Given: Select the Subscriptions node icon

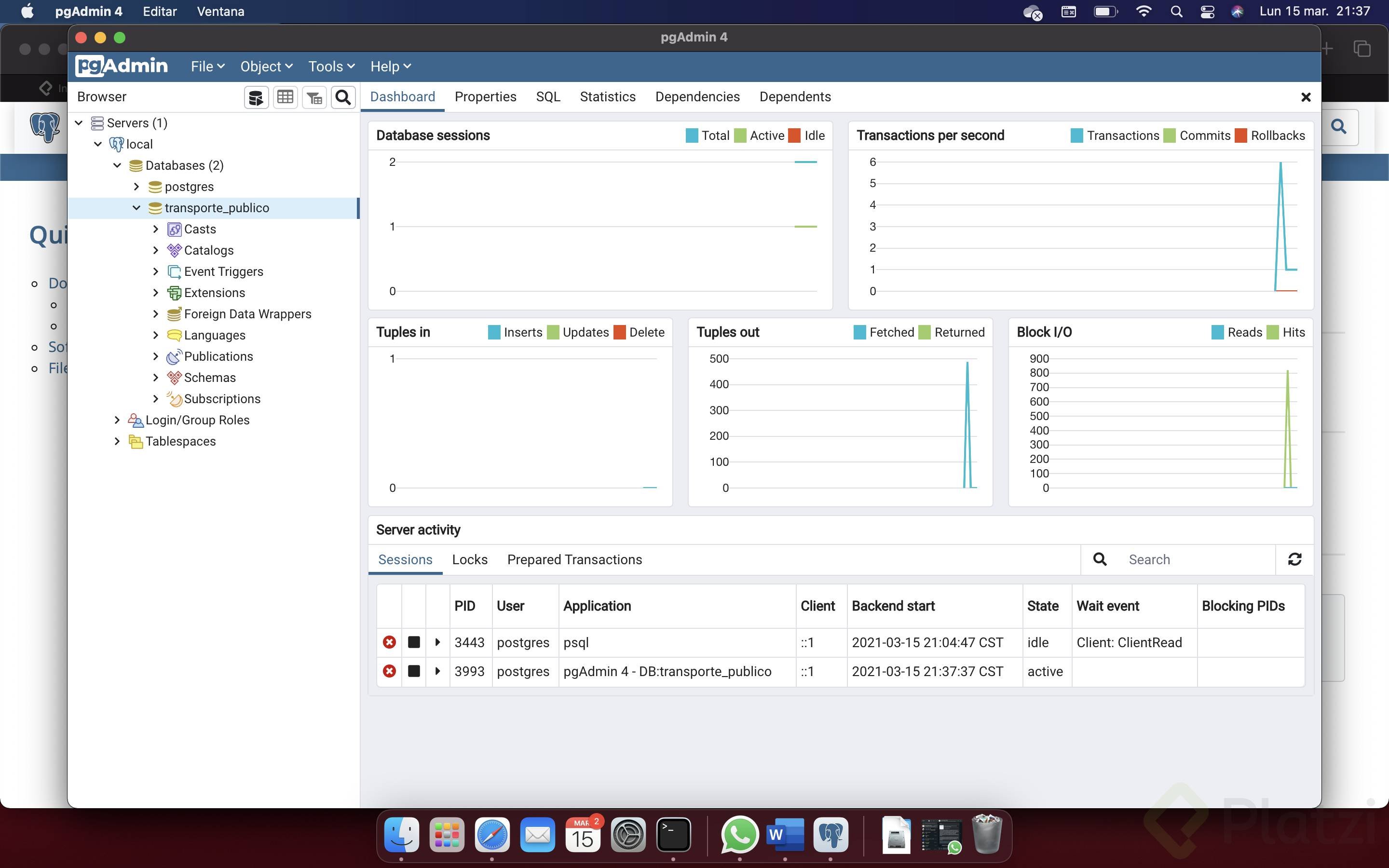Looking at the screenshot, I should tap(174, 399).
